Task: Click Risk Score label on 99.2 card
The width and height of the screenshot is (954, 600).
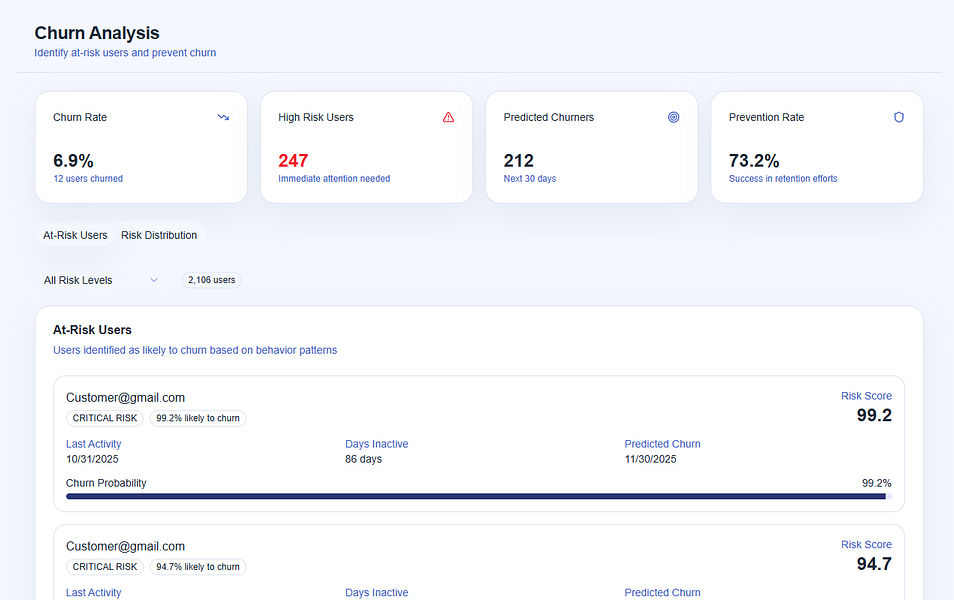Action: pos(866,396)
